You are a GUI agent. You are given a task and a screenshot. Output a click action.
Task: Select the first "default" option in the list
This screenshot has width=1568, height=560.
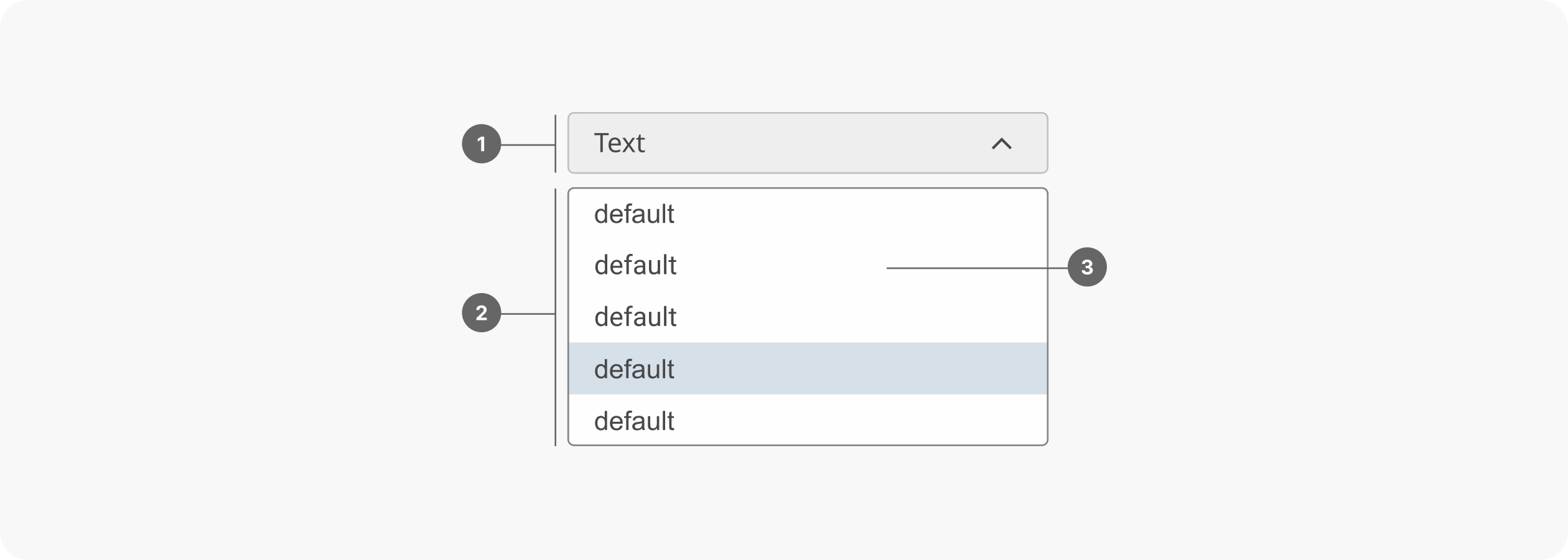point(807,214)
